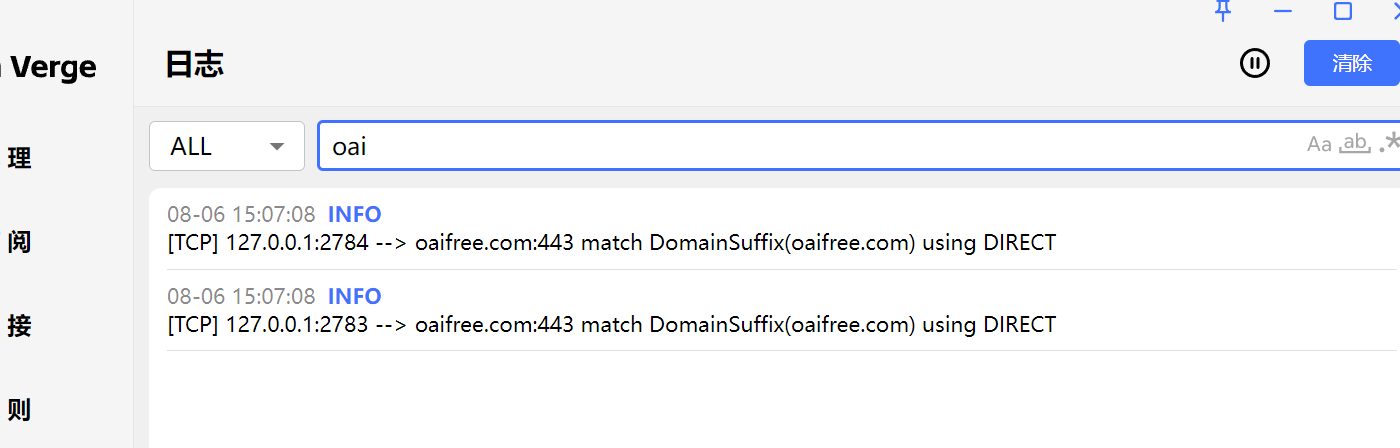Open the ALL log level dropdown

[227, 146]
